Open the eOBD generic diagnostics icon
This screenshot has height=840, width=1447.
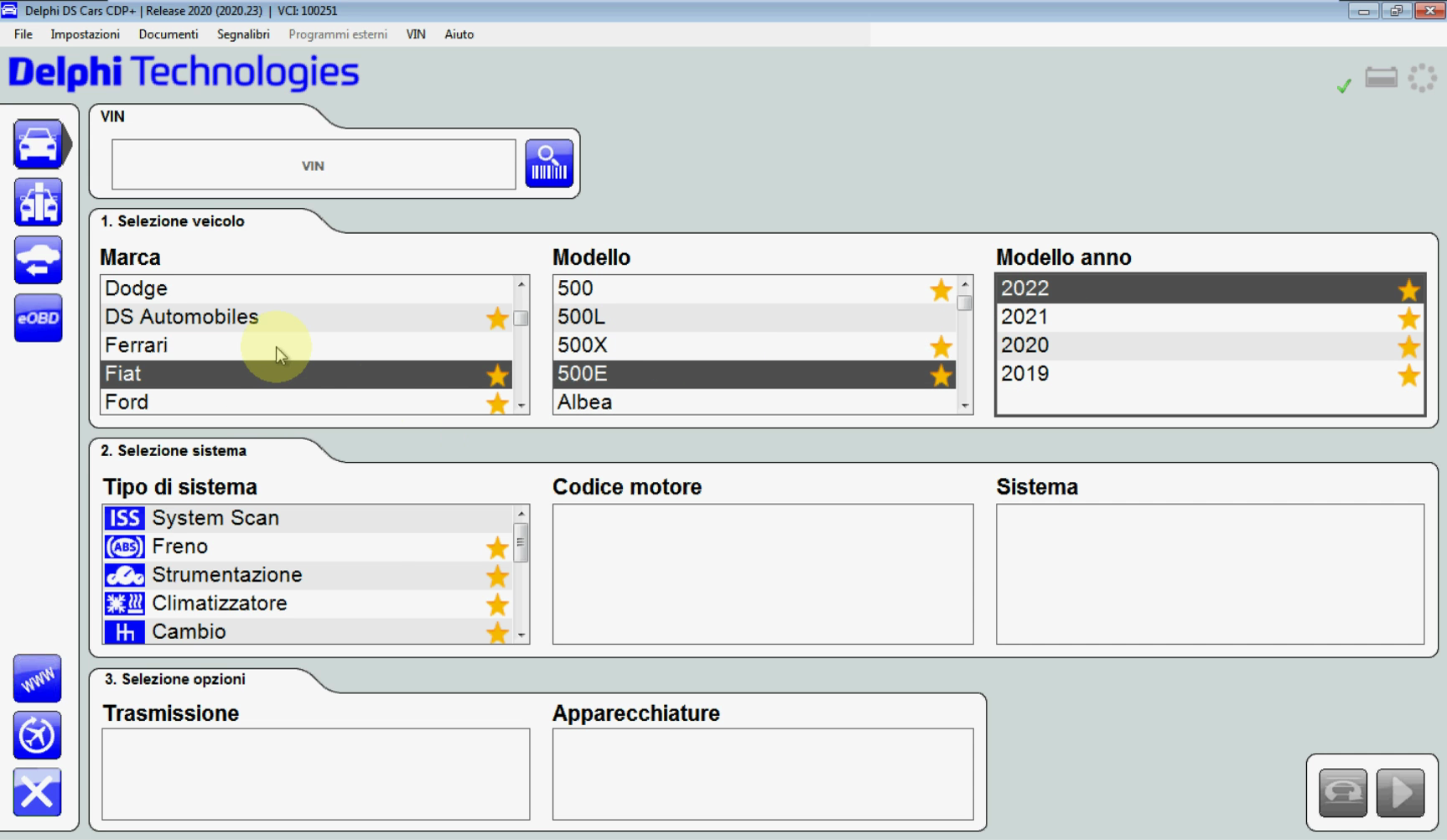coord(39,318)
